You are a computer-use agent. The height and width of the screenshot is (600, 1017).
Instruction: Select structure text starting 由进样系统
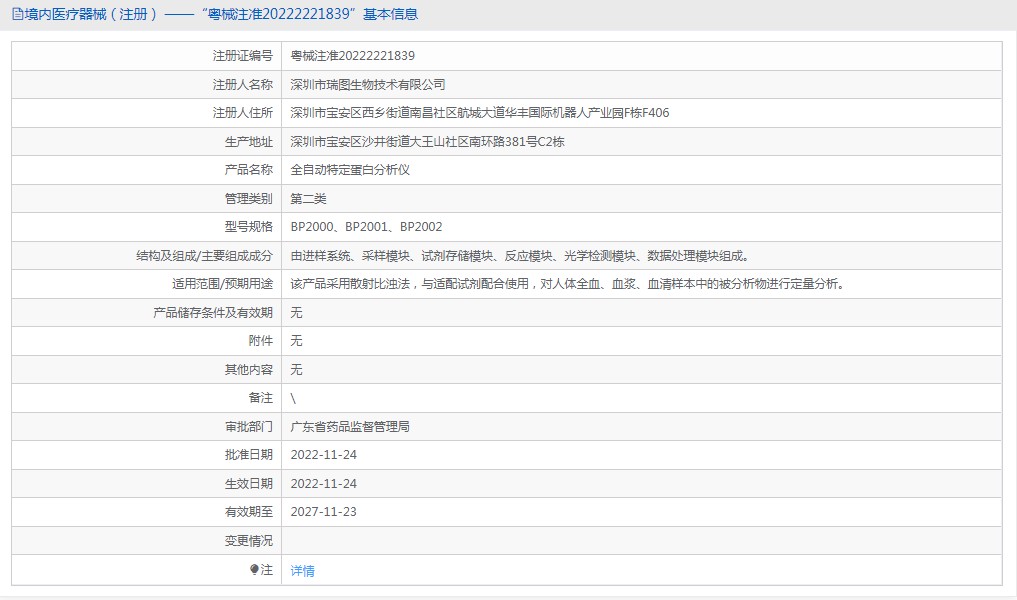click(x=521, y=256)
